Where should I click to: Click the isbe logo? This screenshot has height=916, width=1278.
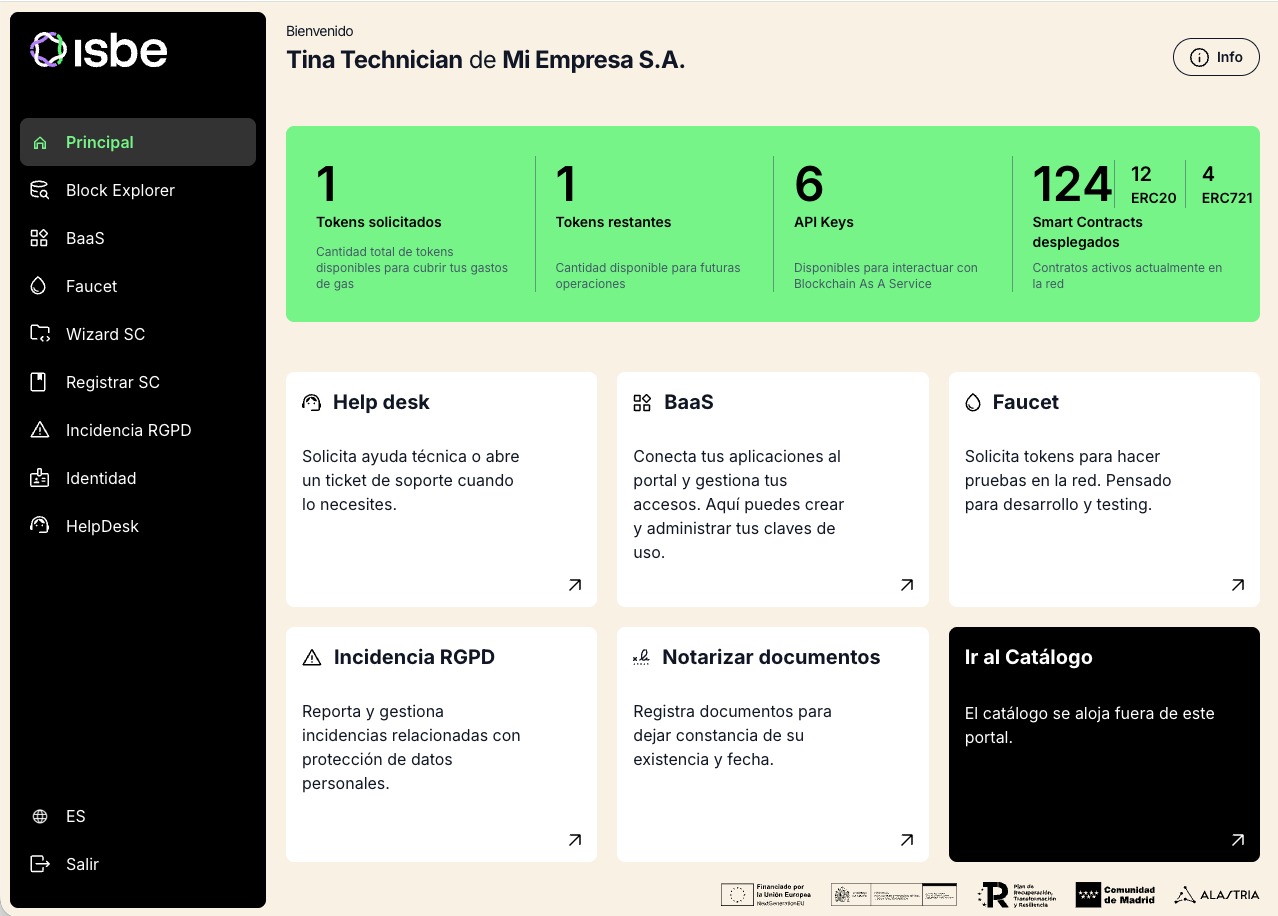tap(98, 50)
